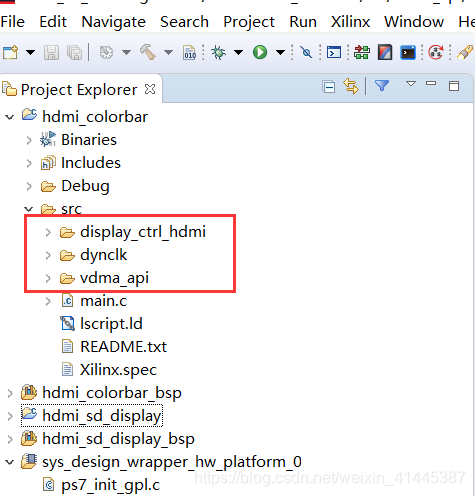Click the pen marker toolbar icon
Viewport: 475px width, 496px height.
click(x=465, y=52)
